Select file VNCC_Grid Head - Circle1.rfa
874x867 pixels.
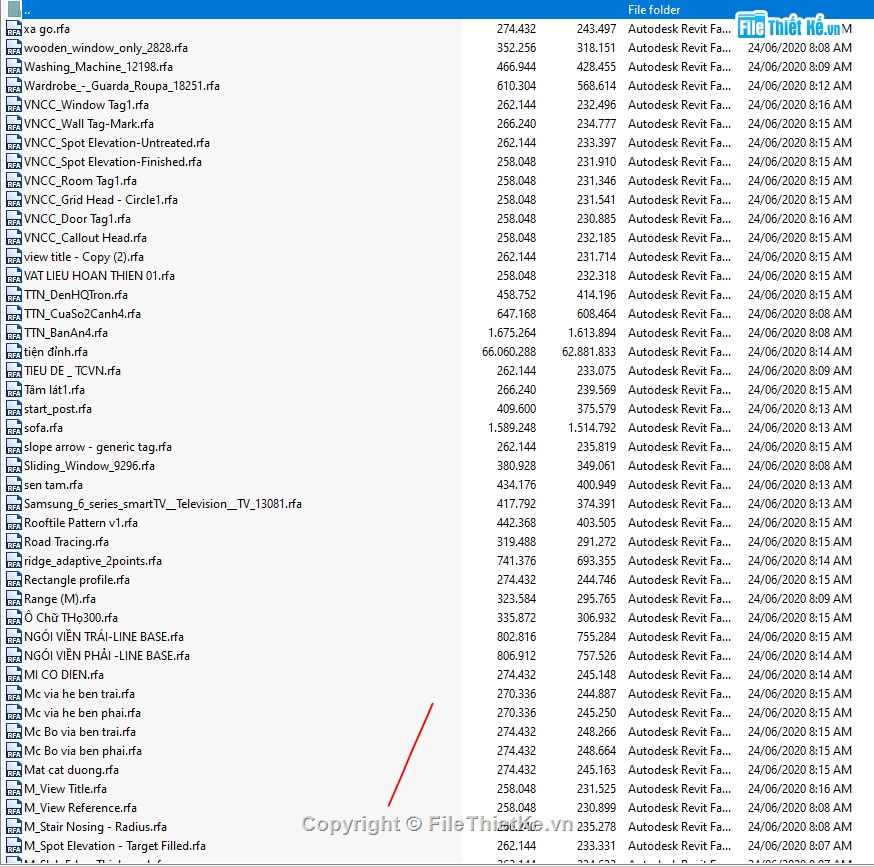tap(101, 200)
